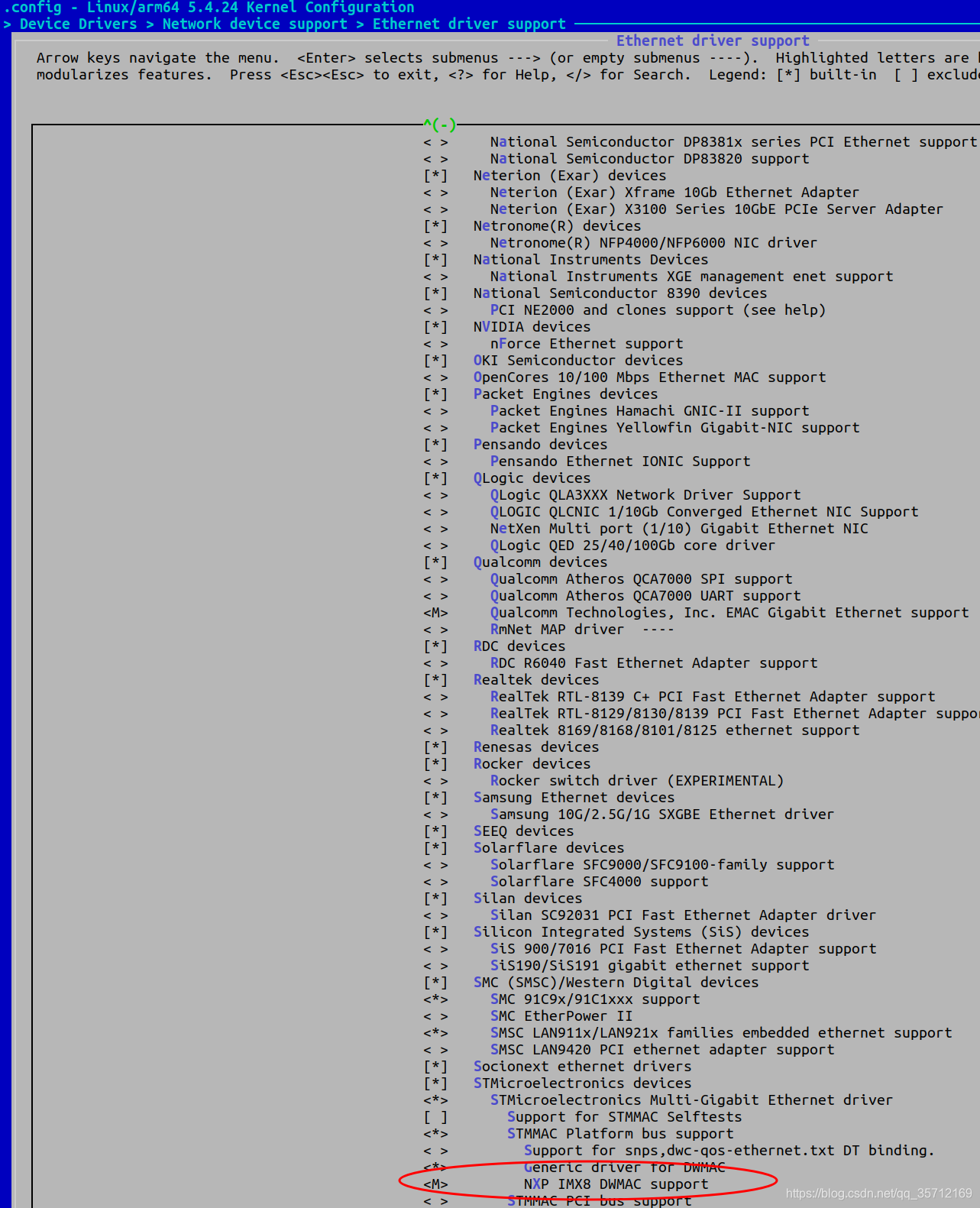Image resolution: width=980 pixels, height=1208 pixels.
Task: Select Solarflare SFC9000/SFC9100-family support
Action: click(662, 865)
